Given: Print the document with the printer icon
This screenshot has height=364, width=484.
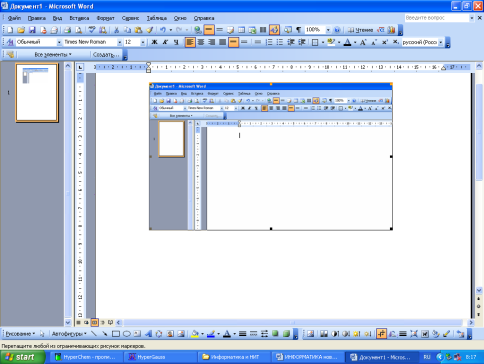Looking at the screenshot, I should (x=67, y=30).
